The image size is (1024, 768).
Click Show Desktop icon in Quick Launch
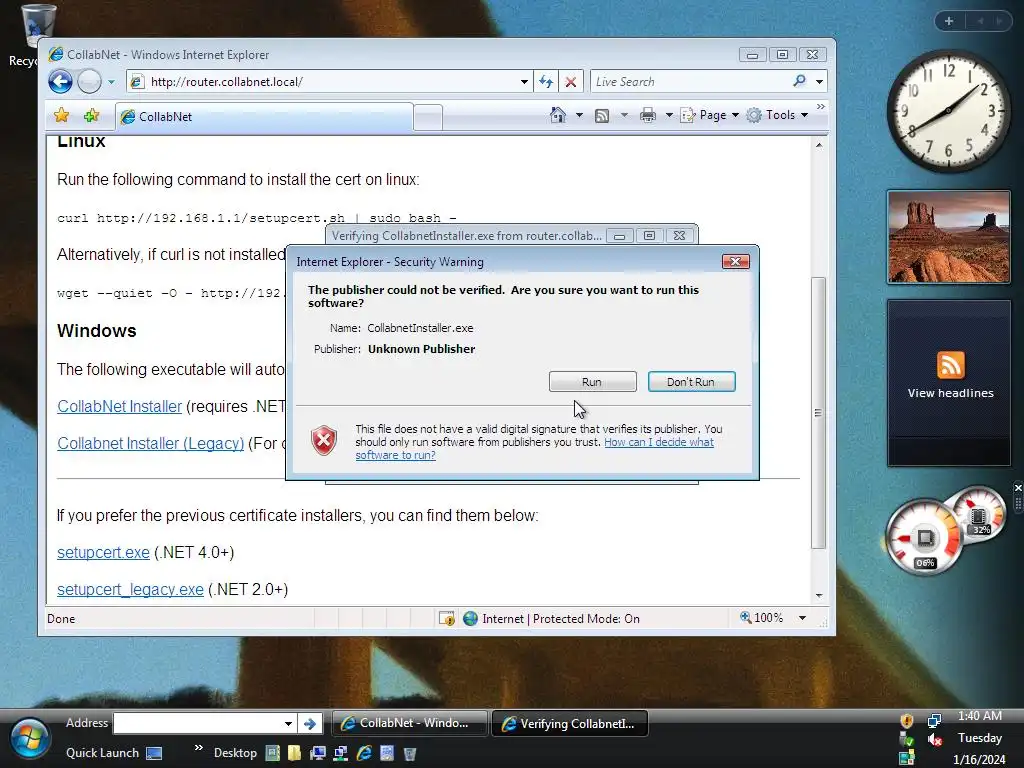pyautogui.click(x=154, y=754)
